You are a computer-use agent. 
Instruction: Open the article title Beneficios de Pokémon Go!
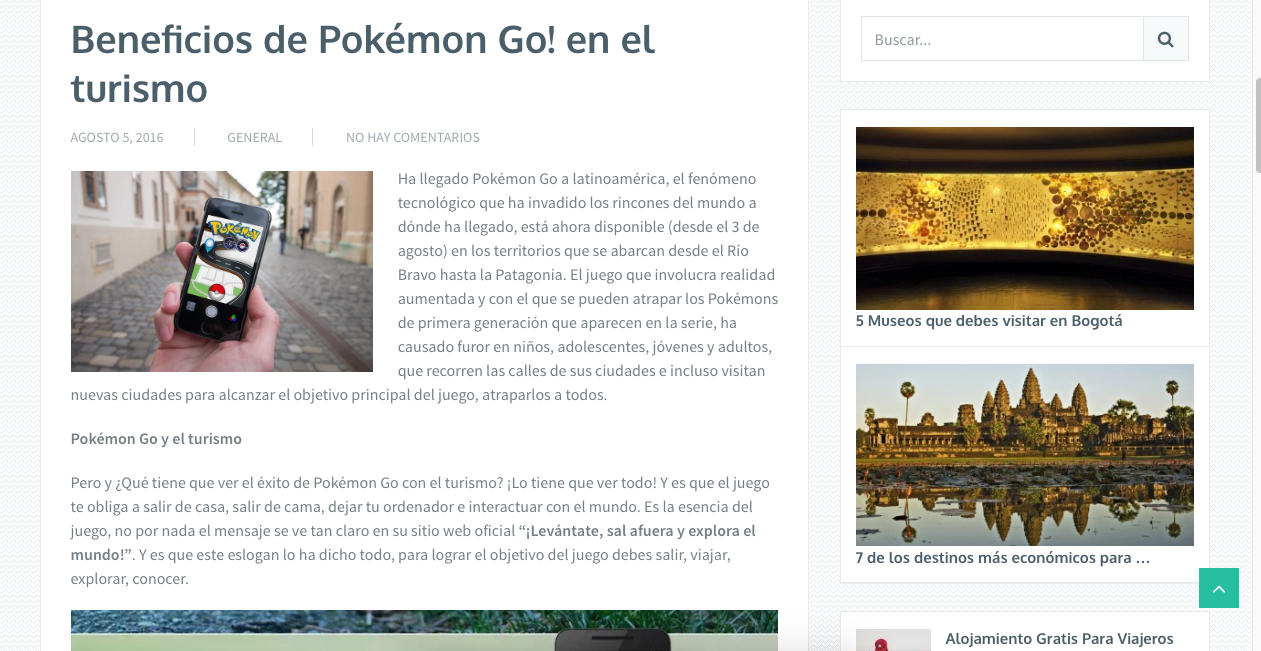coord(363,64)
